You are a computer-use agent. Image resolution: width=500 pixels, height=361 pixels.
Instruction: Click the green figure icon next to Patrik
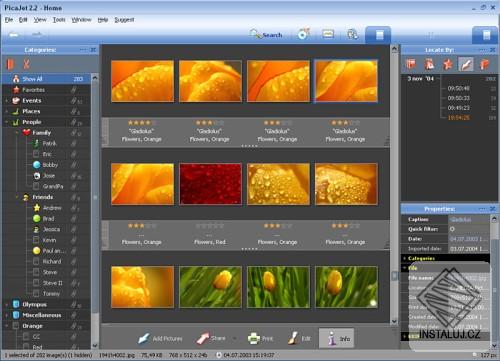pos(37,143)
